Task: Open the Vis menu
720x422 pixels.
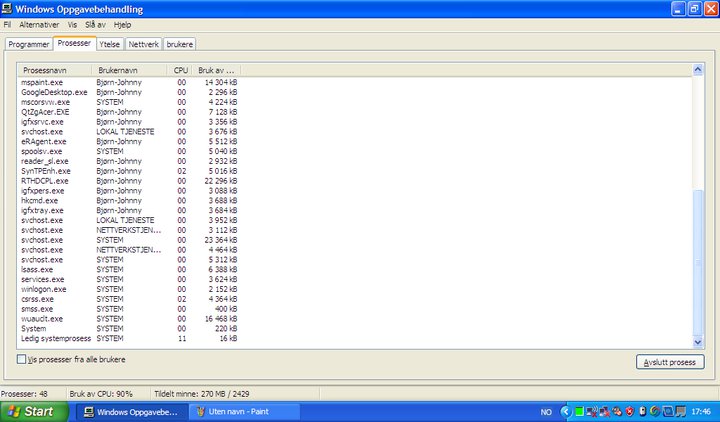Action: coord(72,25)
